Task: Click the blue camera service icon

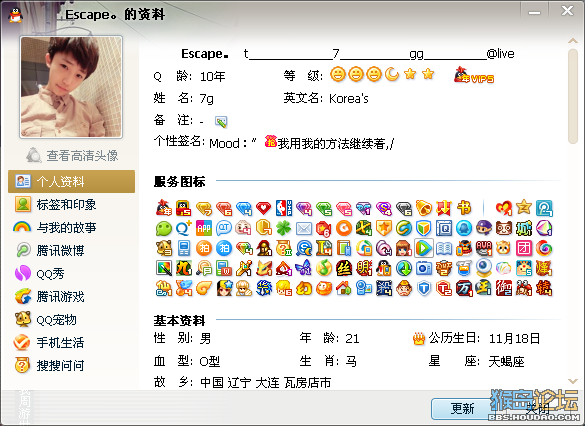Action: click(x=424, y=268)
